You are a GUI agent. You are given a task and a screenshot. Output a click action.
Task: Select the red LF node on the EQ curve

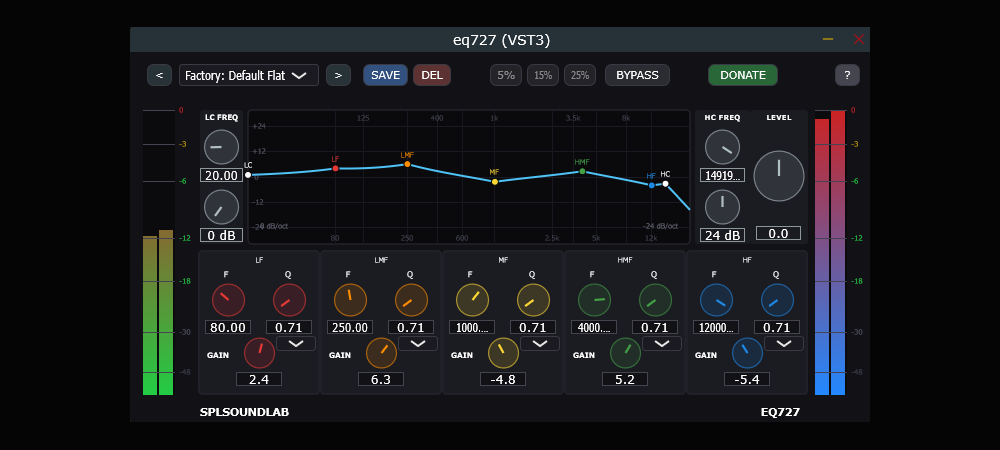click(x=335, y=168)
